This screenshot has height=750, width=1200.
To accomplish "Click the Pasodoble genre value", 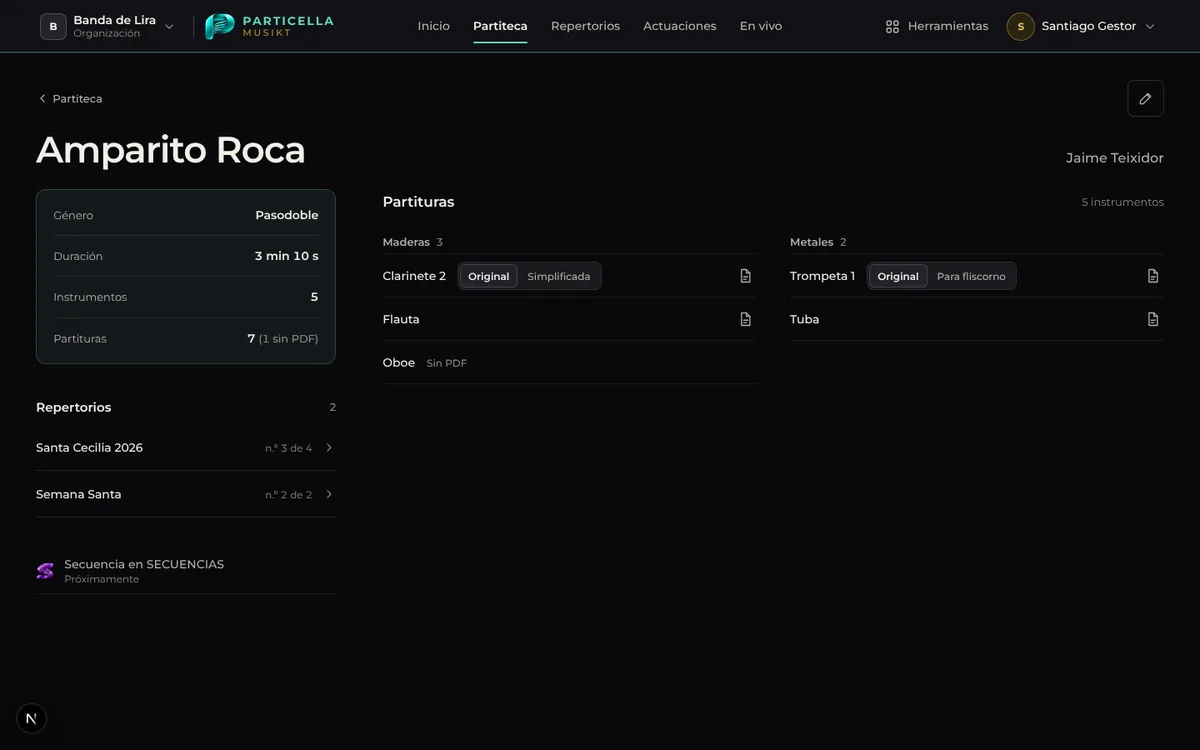I will [287, 215].
